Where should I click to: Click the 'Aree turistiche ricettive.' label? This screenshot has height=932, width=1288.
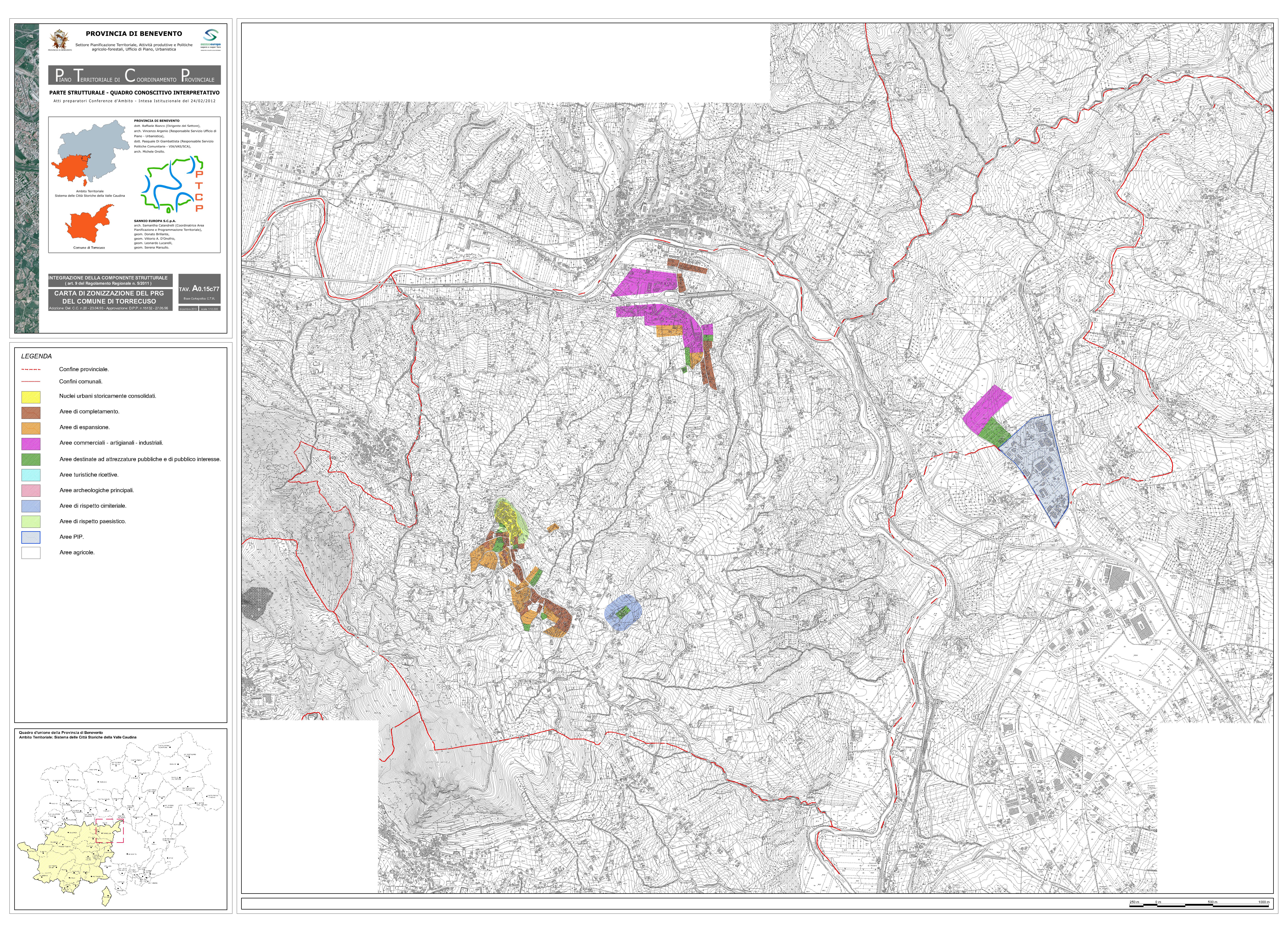click(x=89, y=475)
